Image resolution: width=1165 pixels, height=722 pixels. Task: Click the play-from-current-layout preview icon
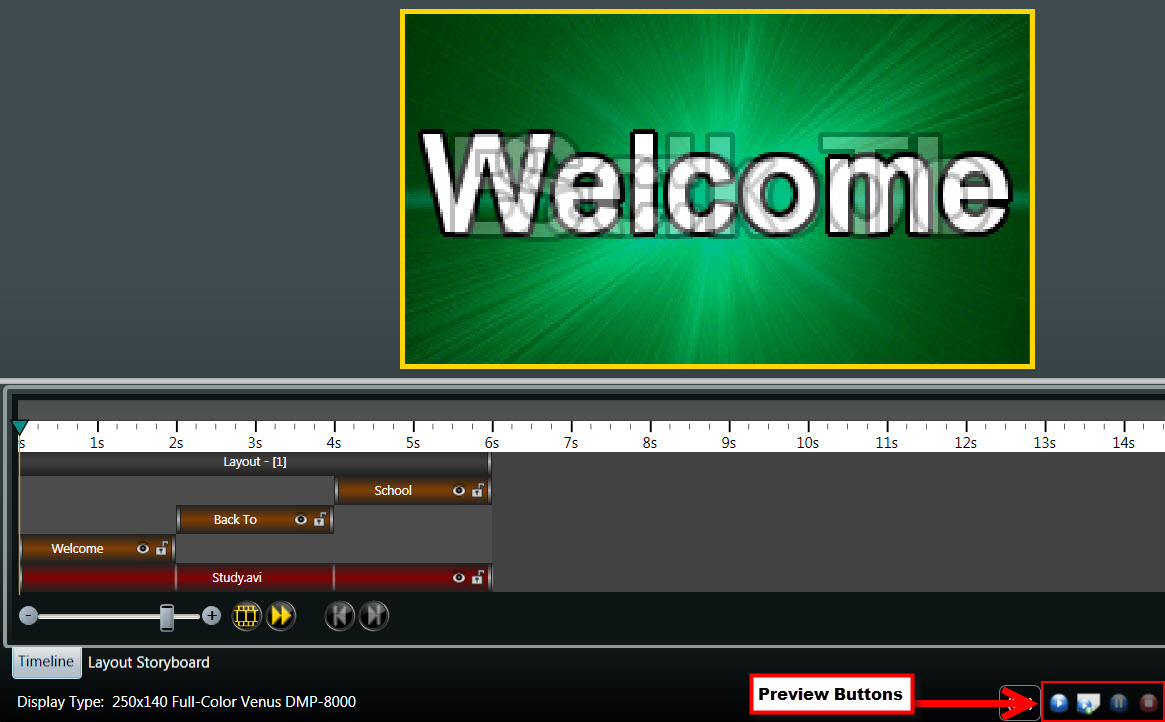point(1088,703)
